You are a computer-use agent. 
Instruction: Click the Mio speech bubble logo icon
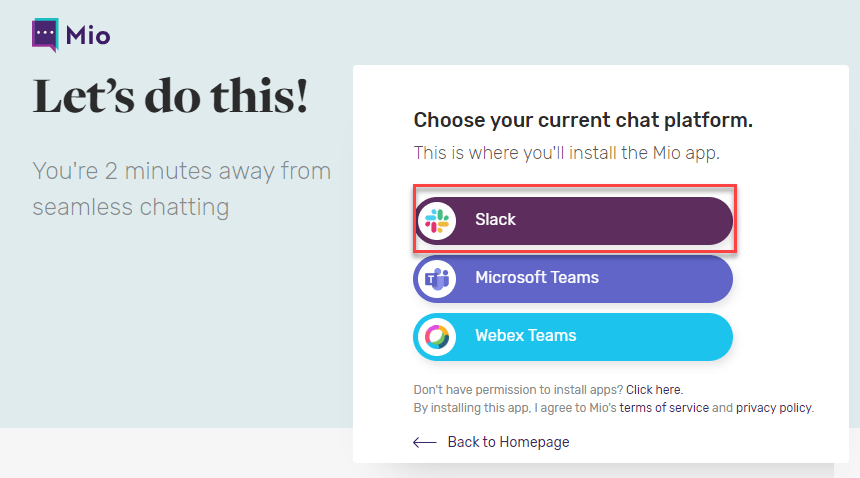point(45,35)
